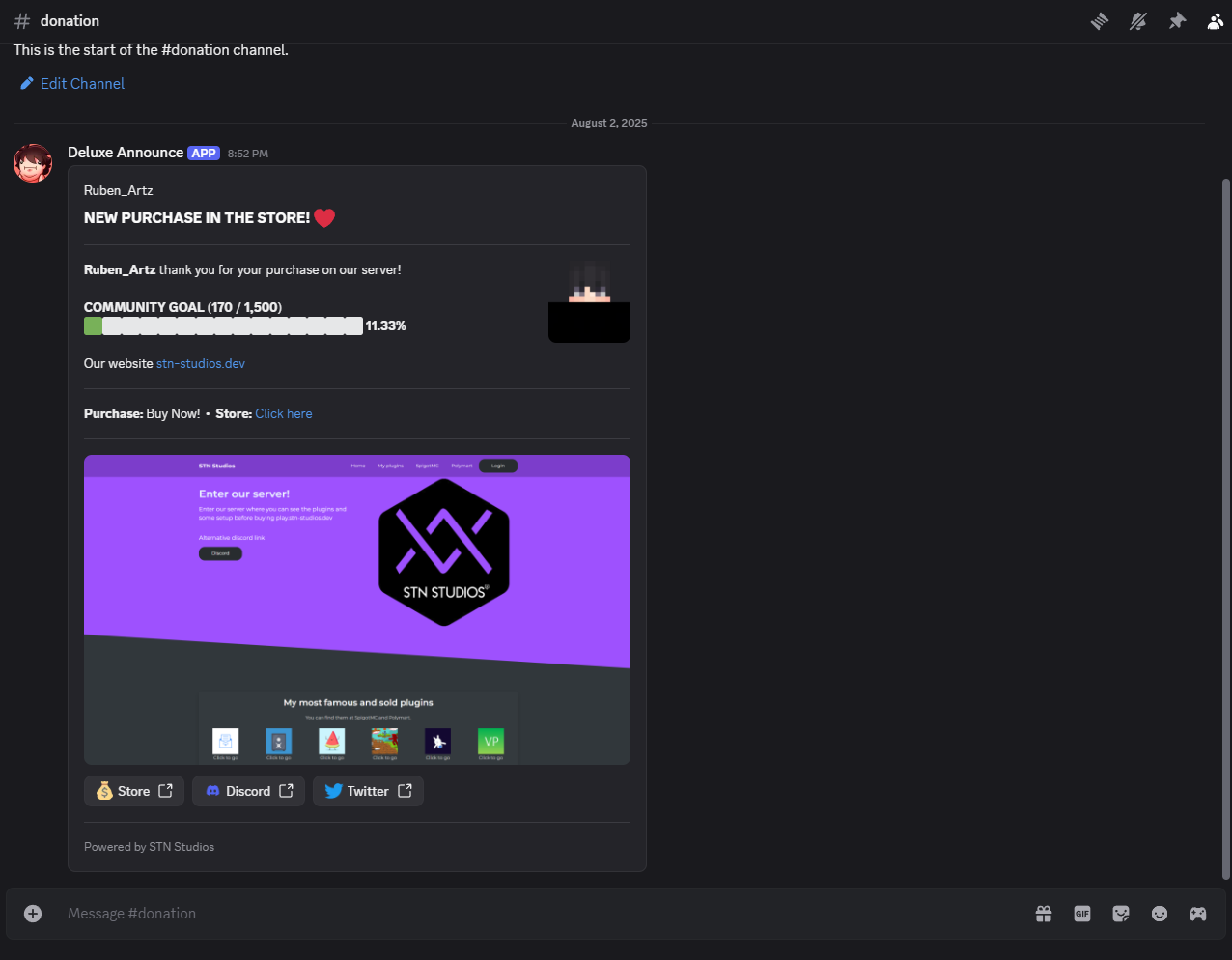Click the Deluxe Announce bot avatar
Screen dimensions: 1232x960
(x=33, y=163)
